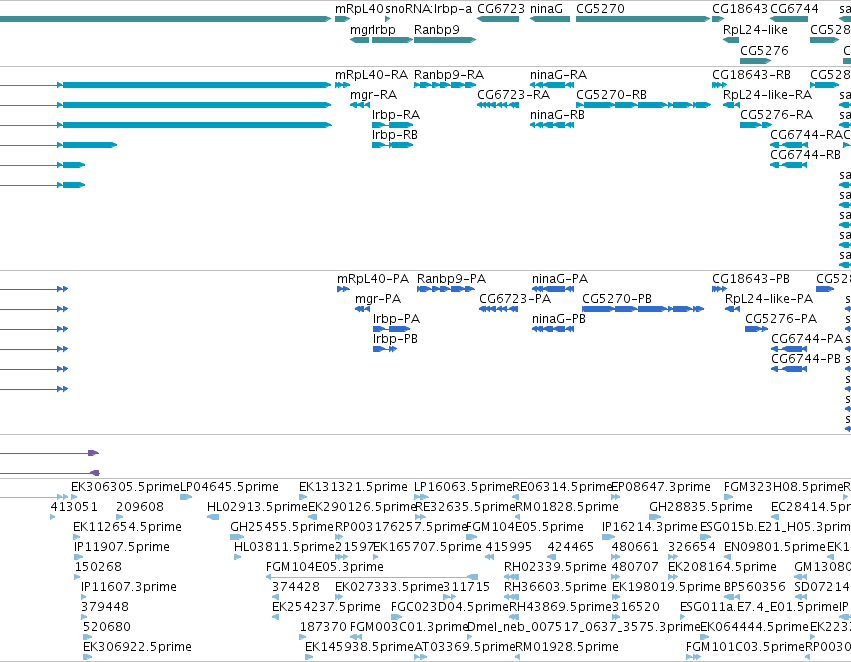Select the LP04645.5prime EST label
Viewport: 851px width, 662px height.
(x=229, y=486)
